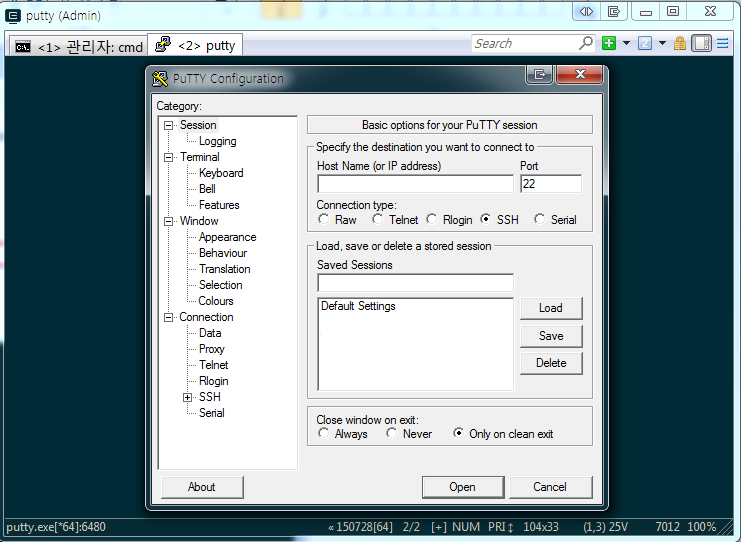This screenshot has height=542, width=741.
Task: Click the cmd console icon on first tab
Action: click(x=23, y=47)
